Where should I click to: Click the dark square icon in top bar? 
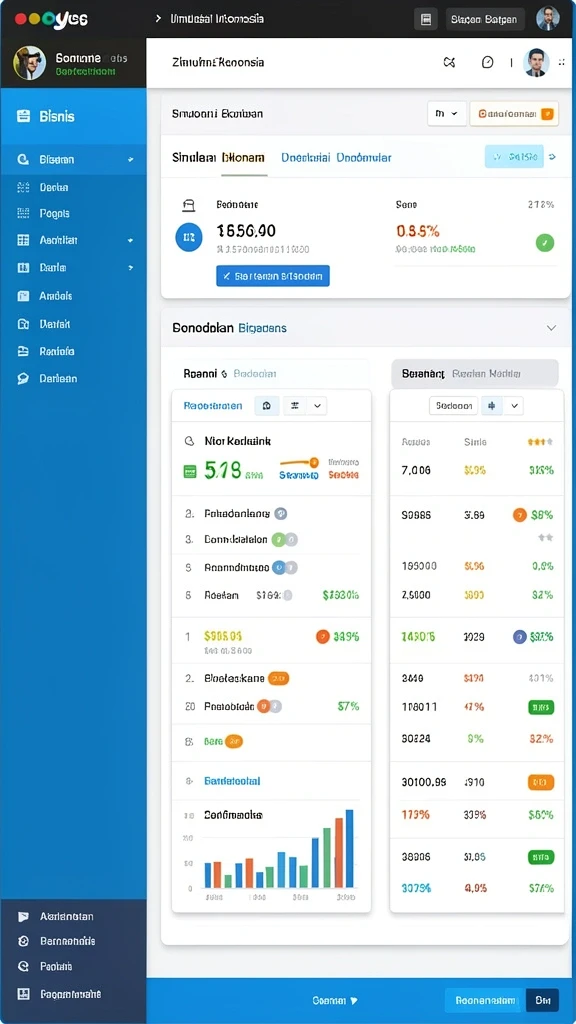pos(426,19)
